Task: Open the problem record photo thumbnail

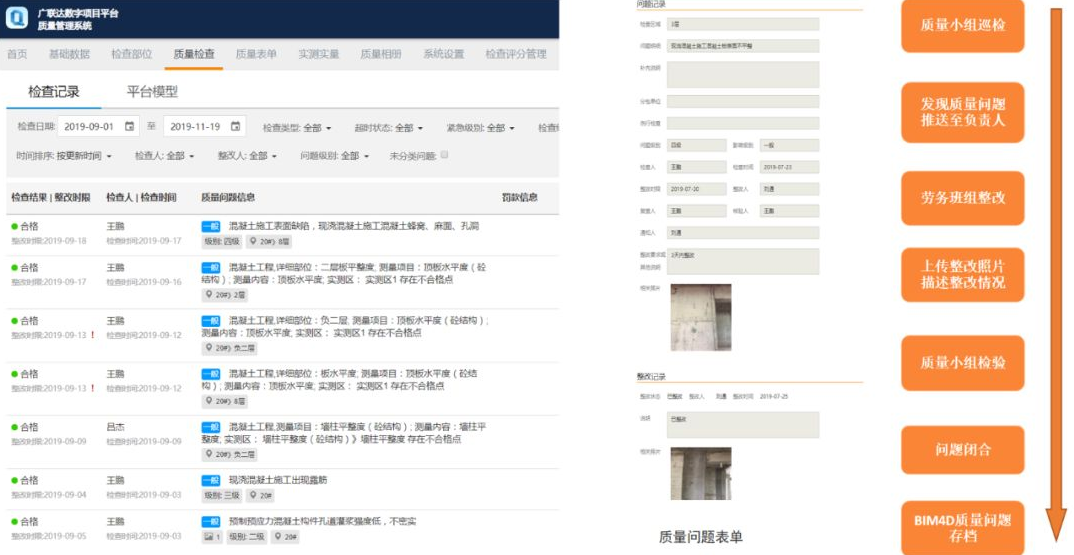Action: point(701,317)
